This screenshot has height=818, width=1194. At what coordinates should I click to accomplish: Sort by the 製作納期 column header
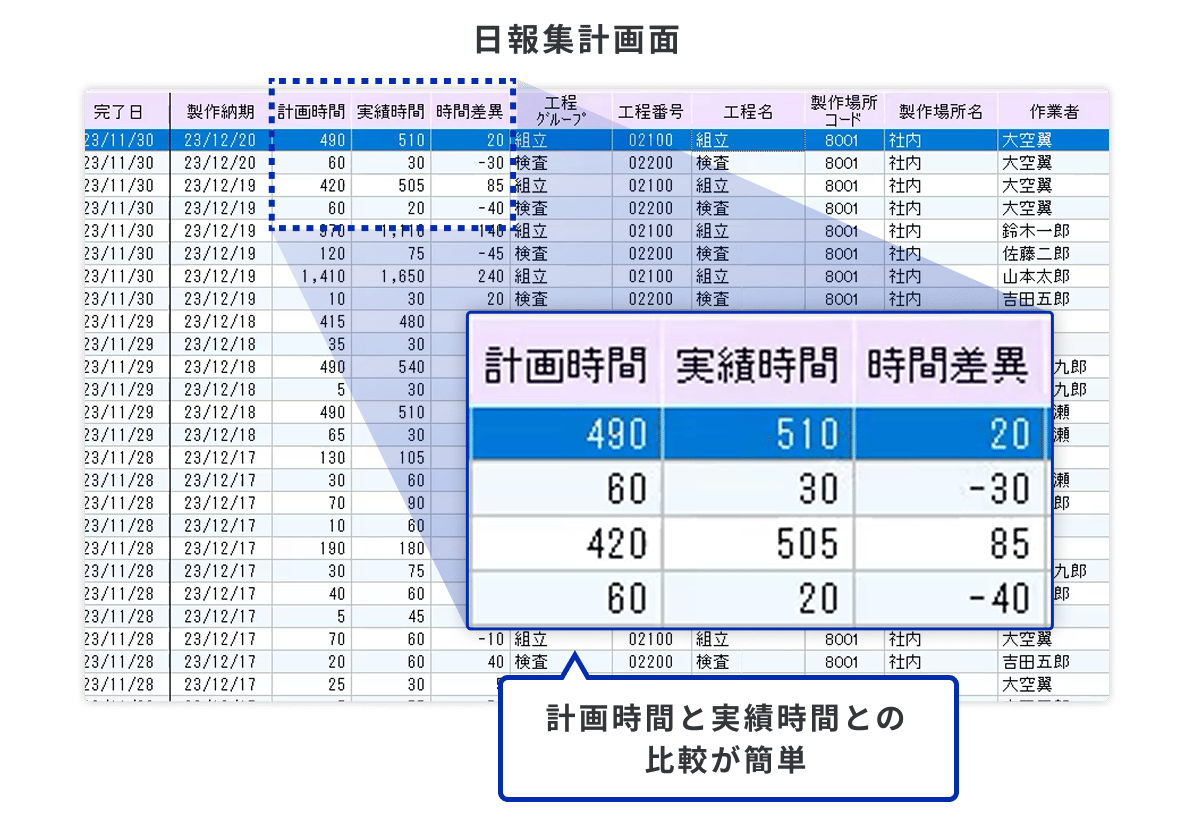[x=221, y=112]
